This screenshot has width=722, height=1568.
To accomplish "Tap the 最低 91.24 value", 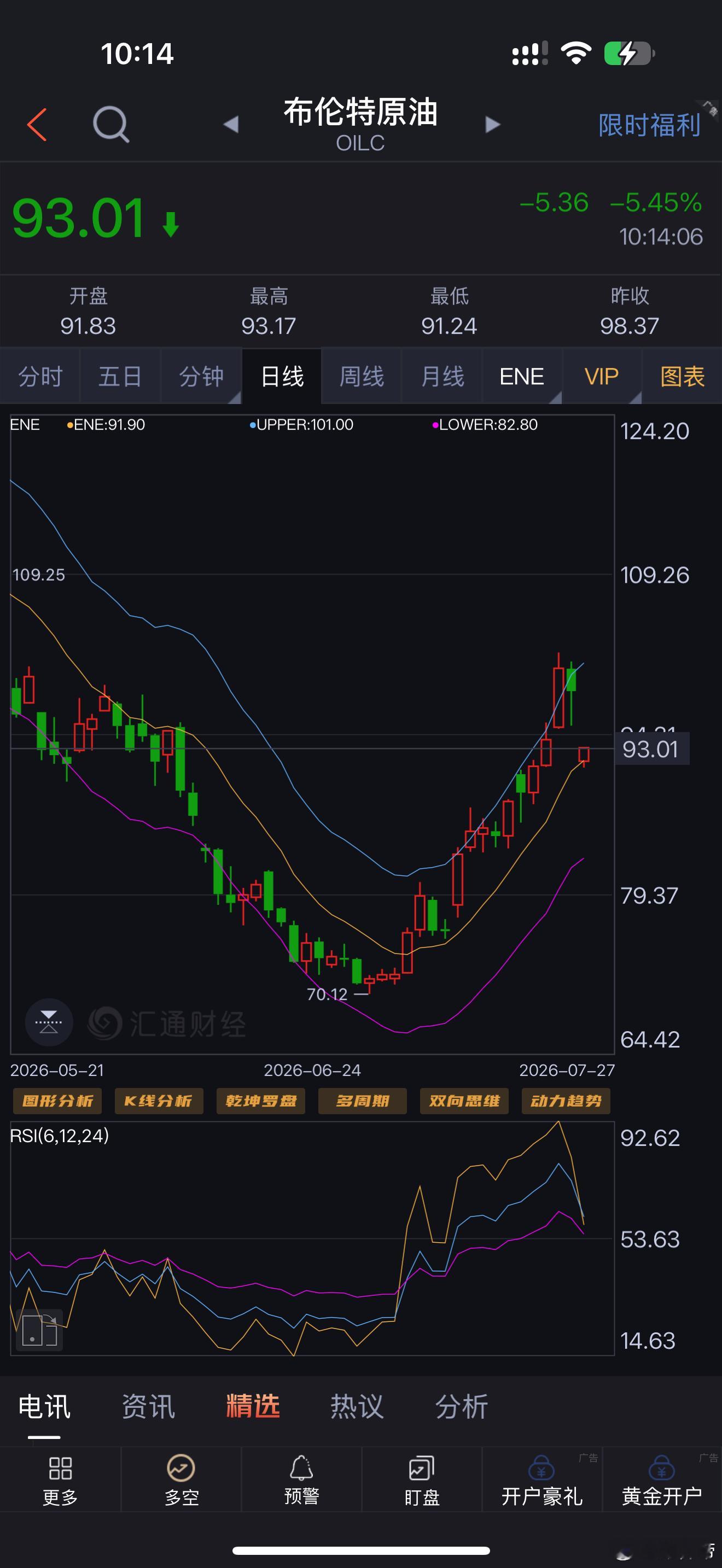I will click(449, 326).
